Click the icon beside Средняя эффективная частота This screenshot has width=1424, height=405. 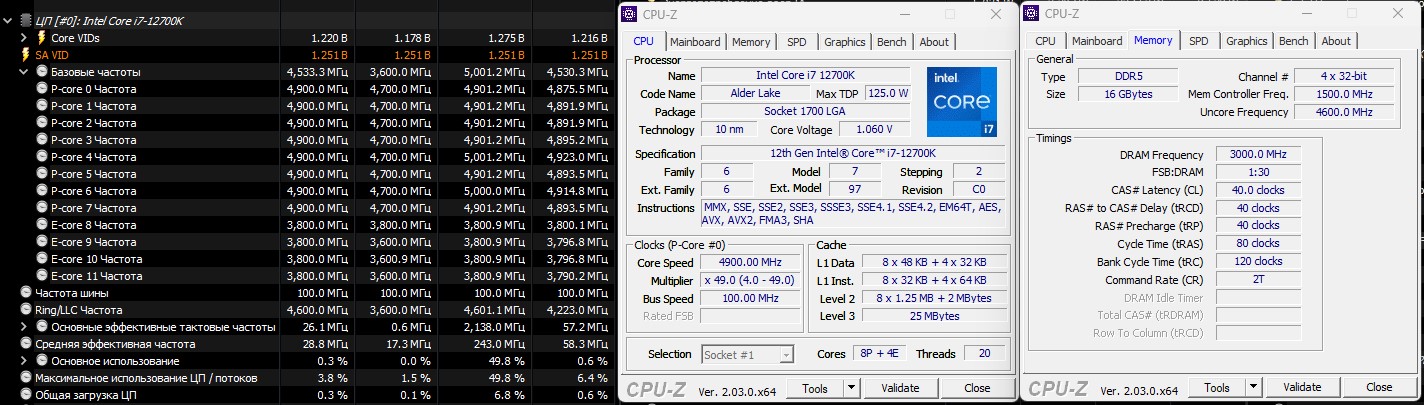point(26,344)
